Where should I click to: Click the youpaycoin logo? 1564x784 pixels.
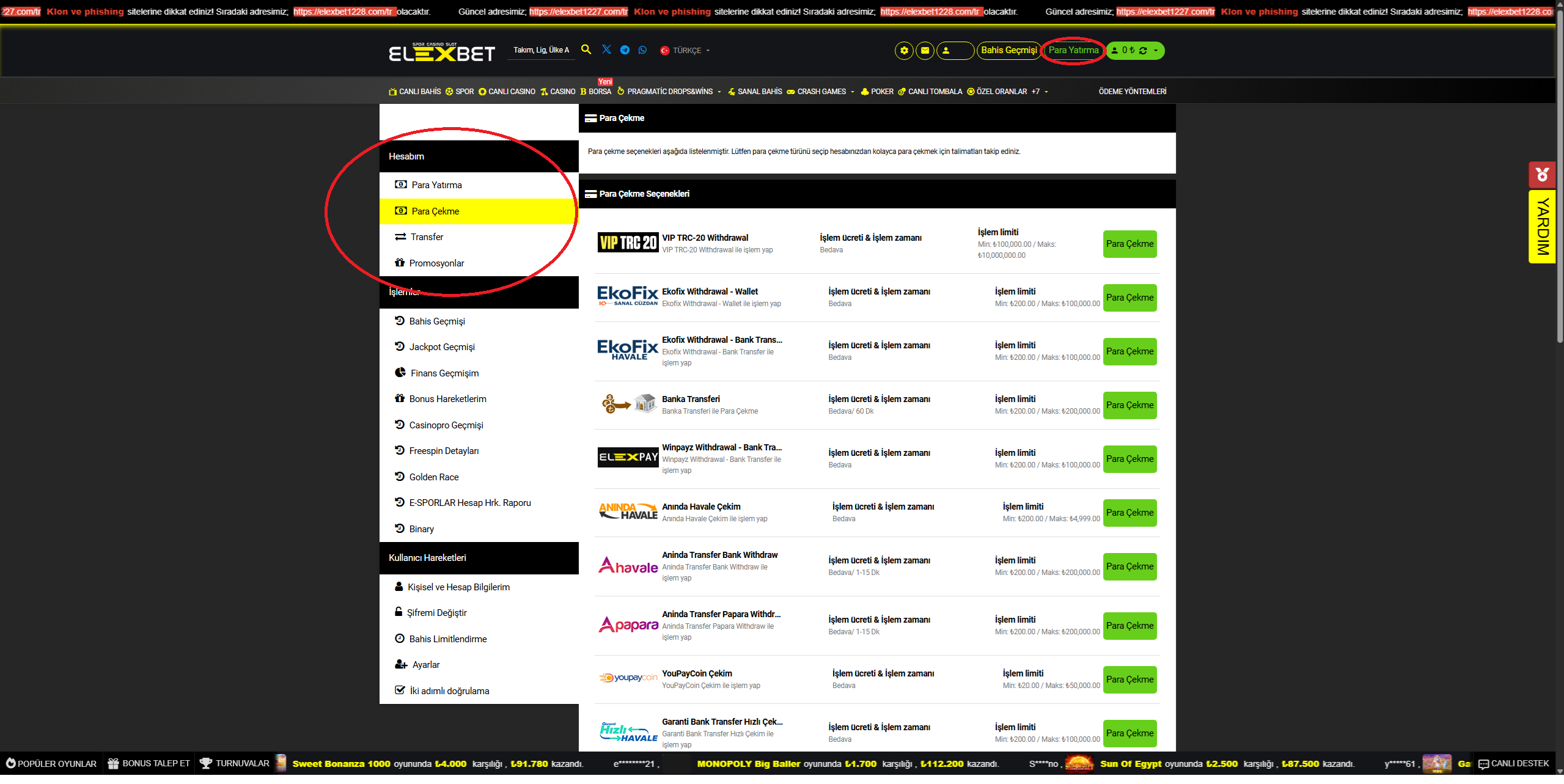628,678
